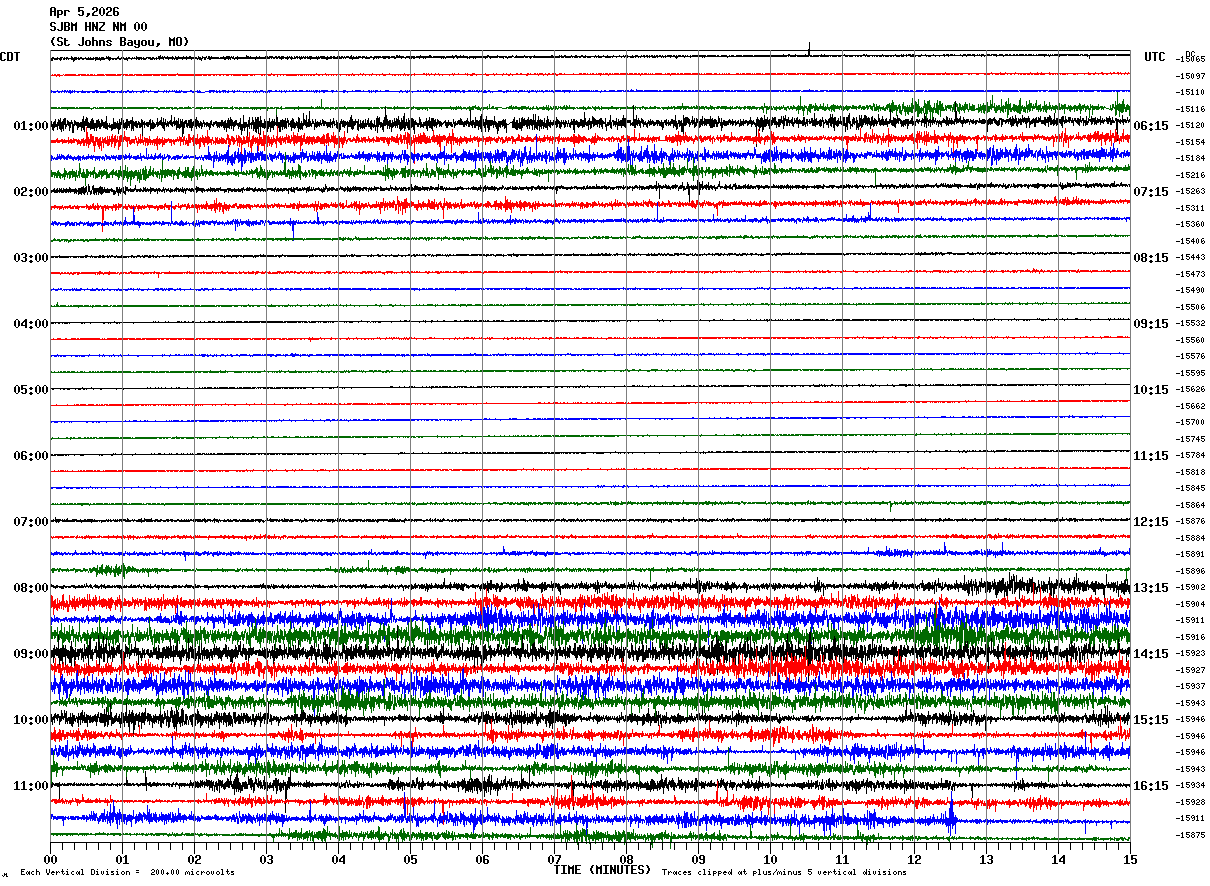Click the '08:15' UTC time label
The height and width of the screenshot is (886, 1210).
(1152, 258)
